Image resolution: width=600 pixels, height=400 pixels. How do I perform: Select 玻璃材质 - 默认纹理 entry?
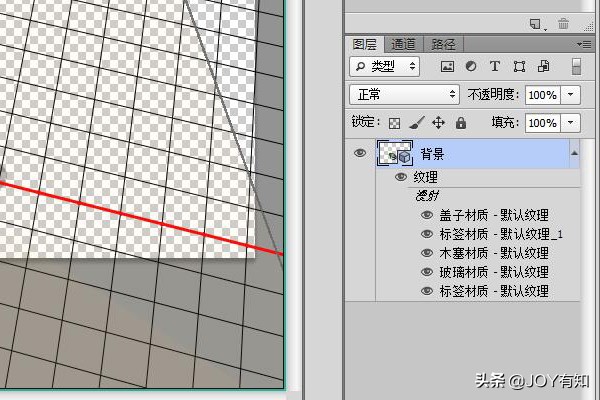(x=494, y=272)
